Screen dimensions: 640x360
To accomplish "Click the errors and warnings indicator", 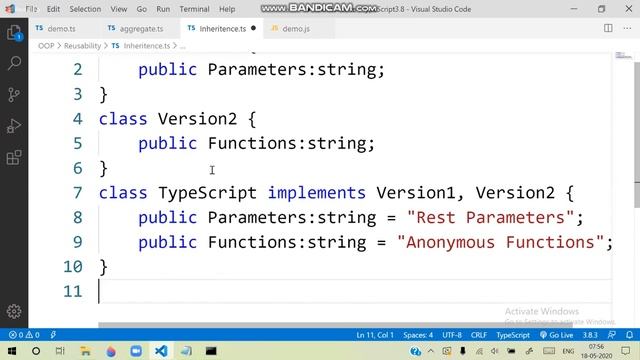I will [x=24, y=335].
